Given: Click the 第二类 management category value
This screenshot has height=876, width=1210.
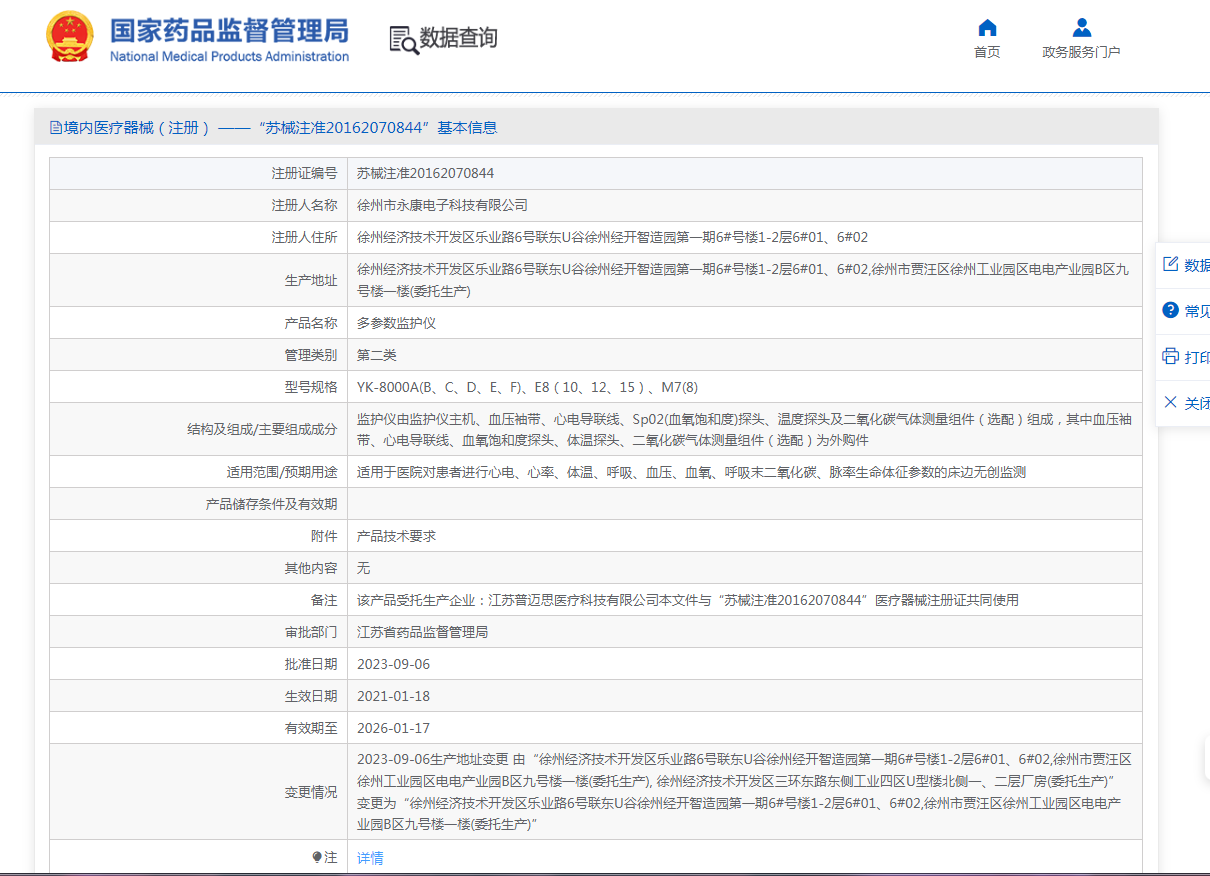Looking at the screenshot, I should pos(377,355).
